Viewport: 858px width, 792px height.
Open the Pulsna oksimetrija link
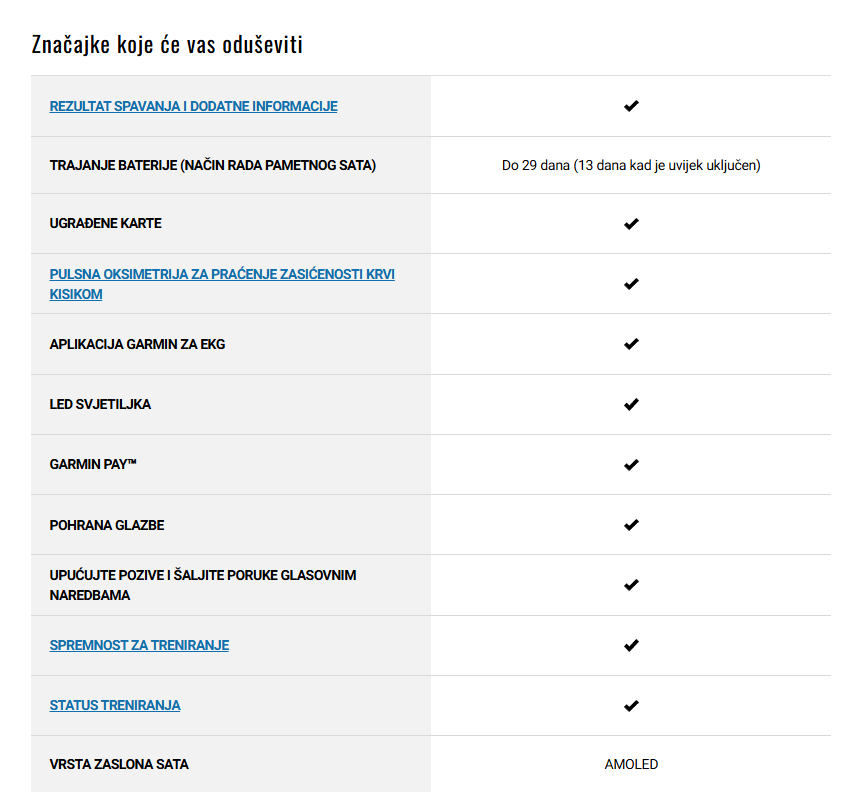point(222,284)
